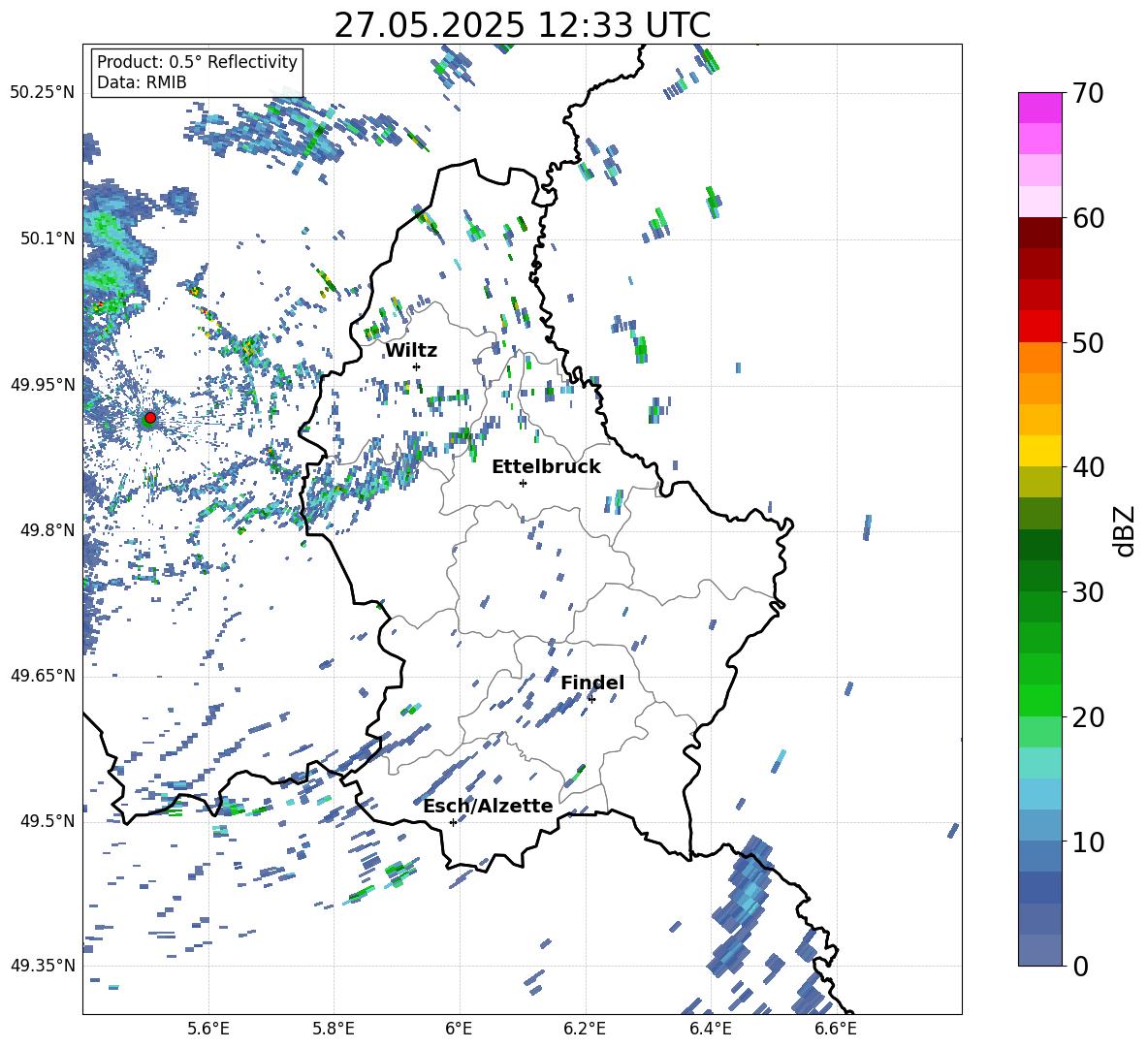Click the 50.1°N latitude label
1148x1048 pixels.
click(47, 238)
